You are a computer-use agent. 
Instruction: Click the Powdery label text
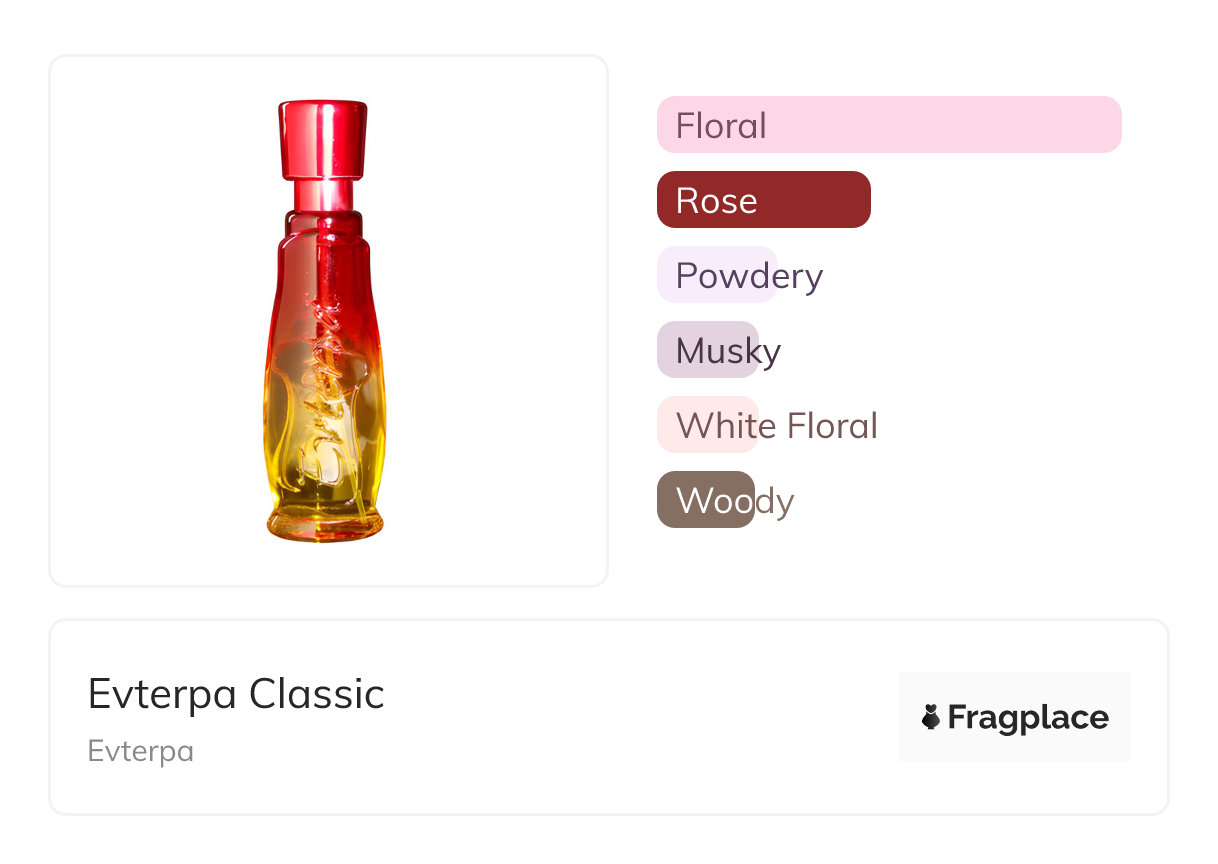click(749, 276)
